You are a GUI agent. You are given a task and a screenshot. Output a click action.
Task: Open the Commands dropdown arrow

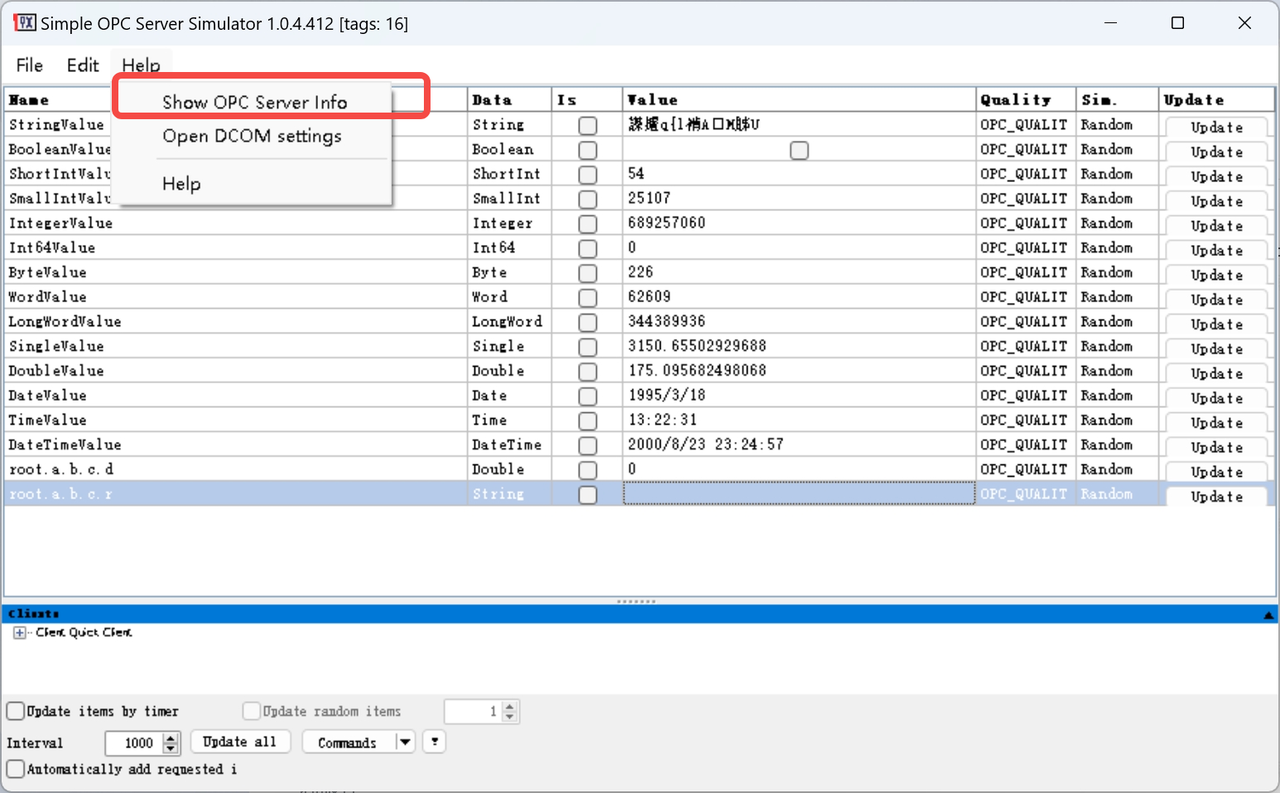click(x=404, y=742)
